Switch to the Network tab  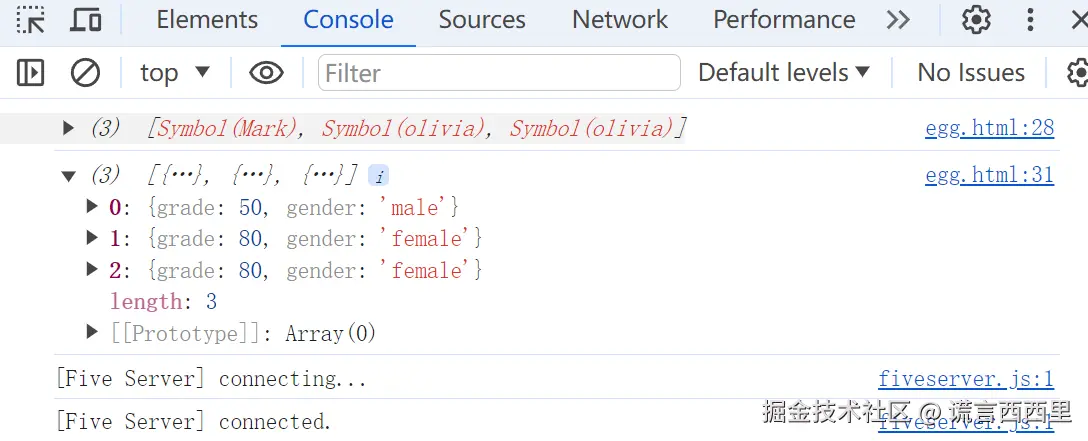click(x=620, y=19)
